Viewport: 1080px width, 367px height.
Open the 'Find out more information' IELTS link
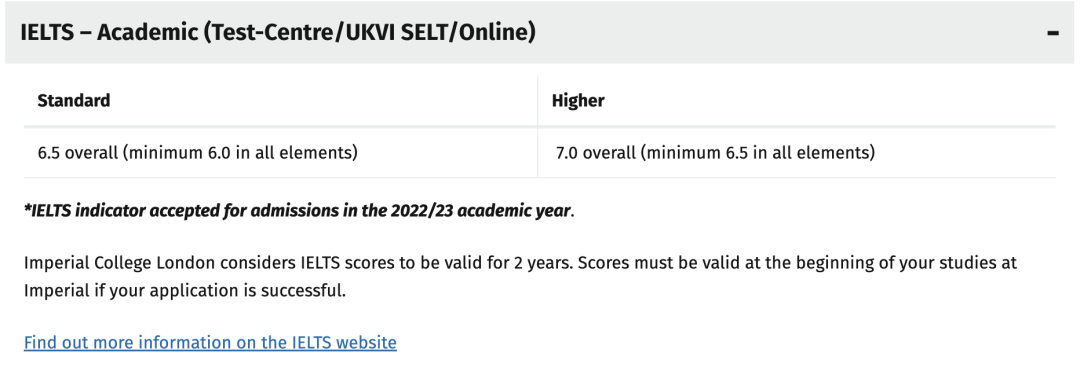click(210, 342)
